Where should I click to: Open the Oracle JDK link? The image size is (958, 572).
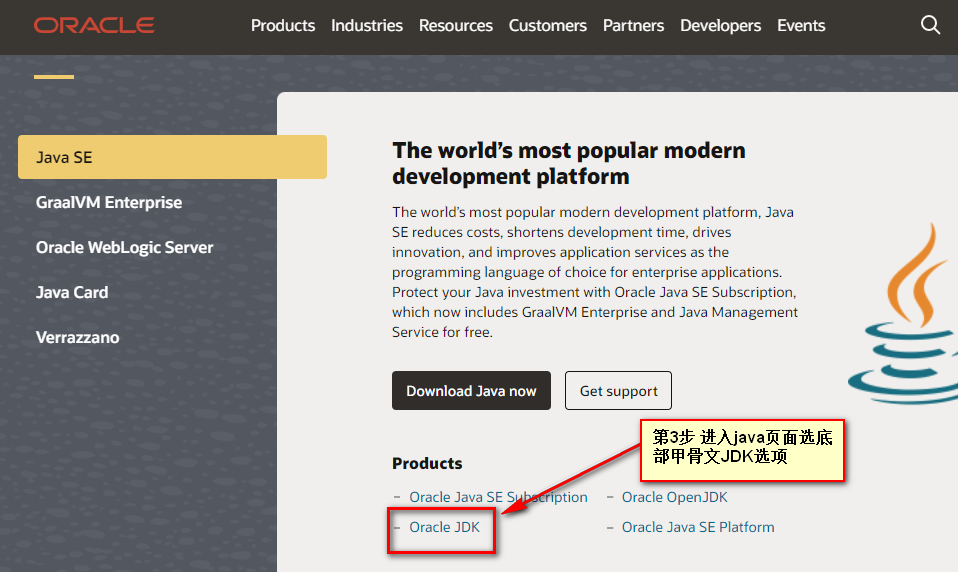(x=444, y=527)
